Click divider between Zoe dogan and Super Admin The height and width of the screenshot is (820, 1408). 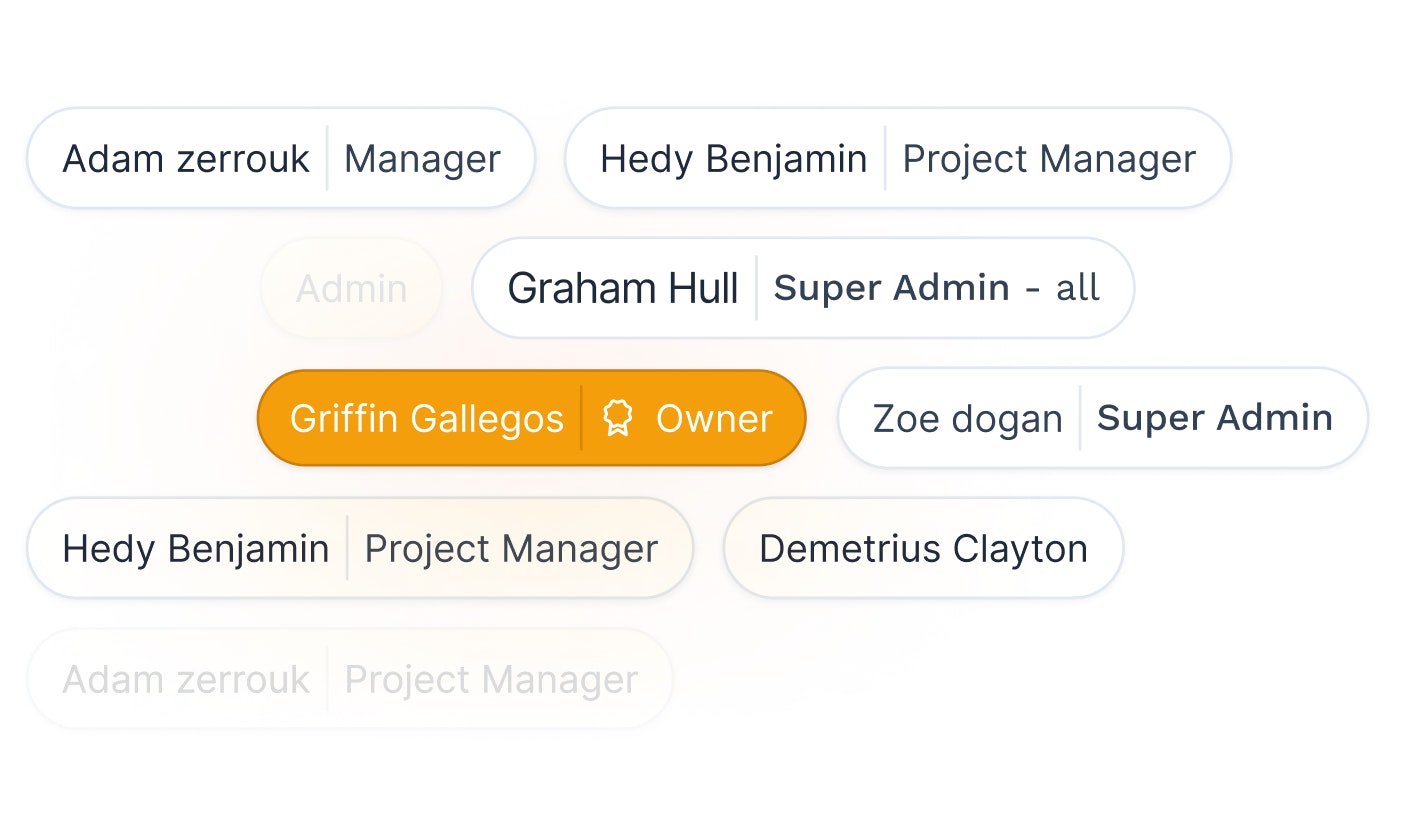pos(1080,418)
